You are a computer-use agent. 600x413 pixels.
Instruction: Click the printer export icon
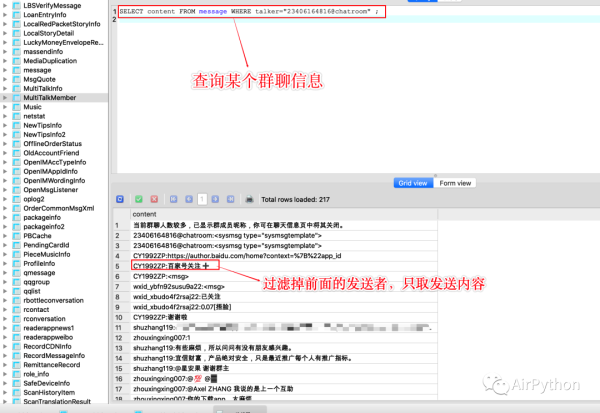pos(249,199)
